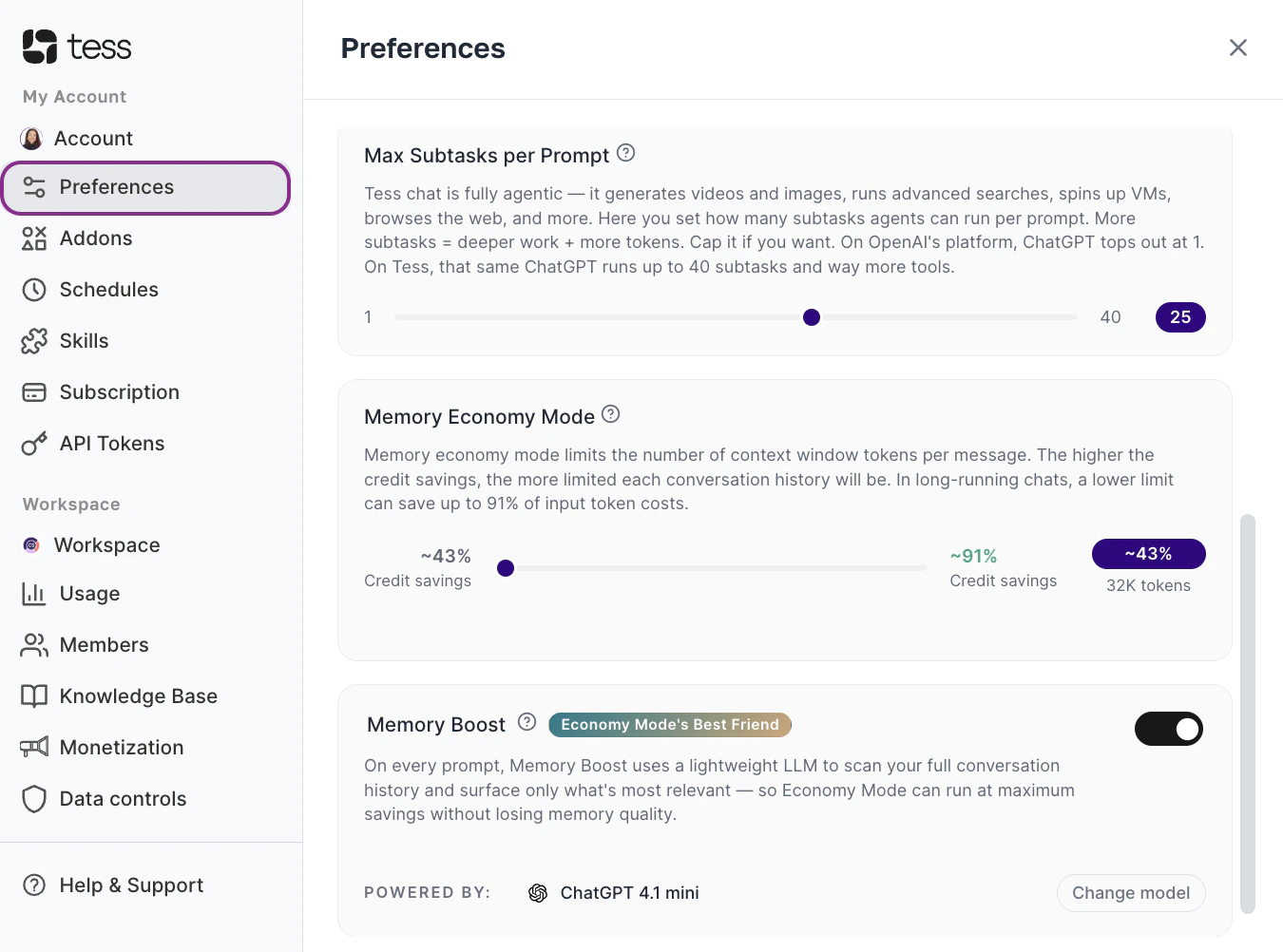The height and width of the screenshot is (952, 1283).
Task: Click the Tess logo icon
Action: pyautogui.click(x=40, y=47)
